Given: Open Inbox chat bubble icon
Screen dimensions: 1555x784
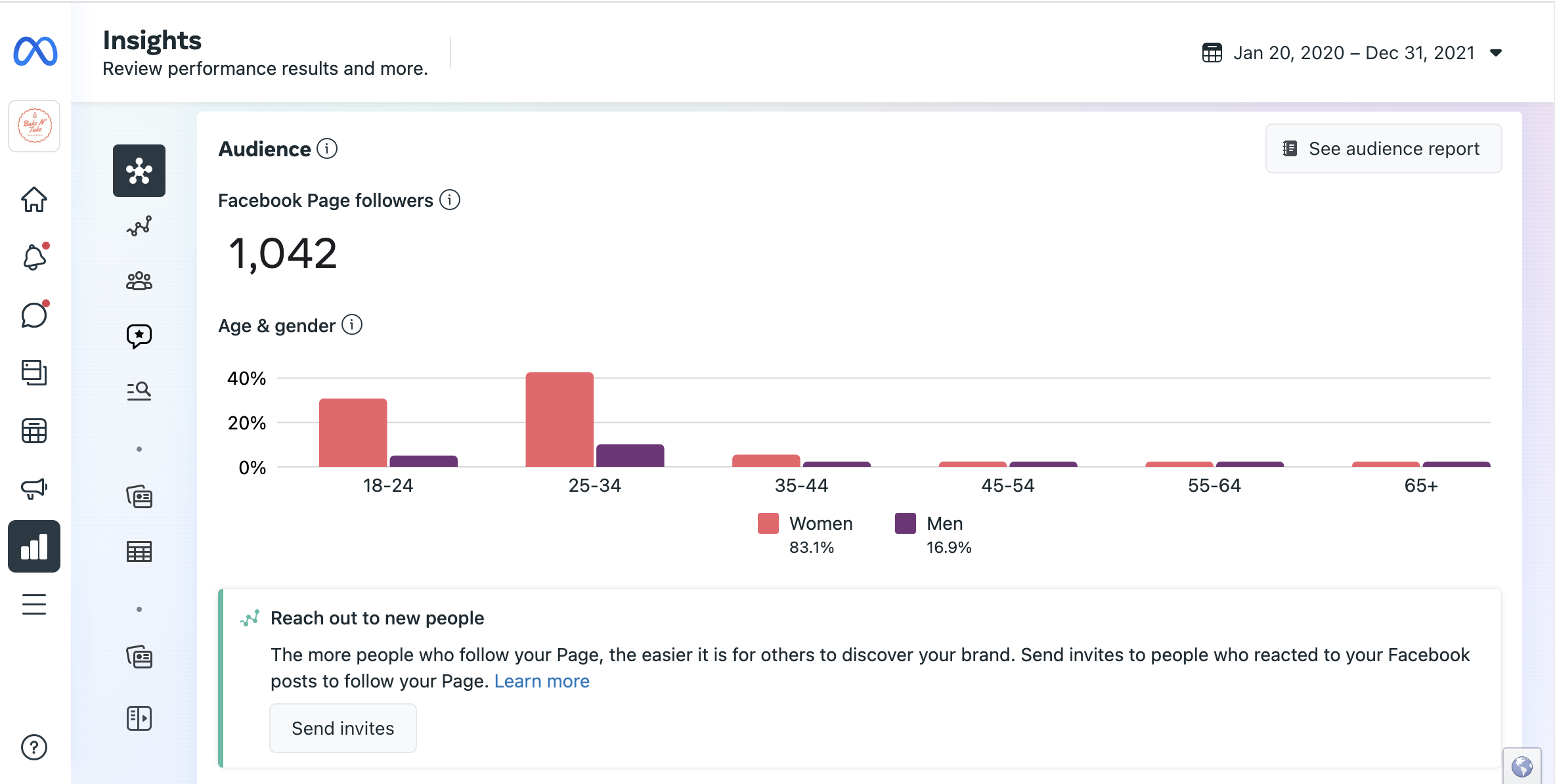Looking at the screenshot, I should coord(34,315).
